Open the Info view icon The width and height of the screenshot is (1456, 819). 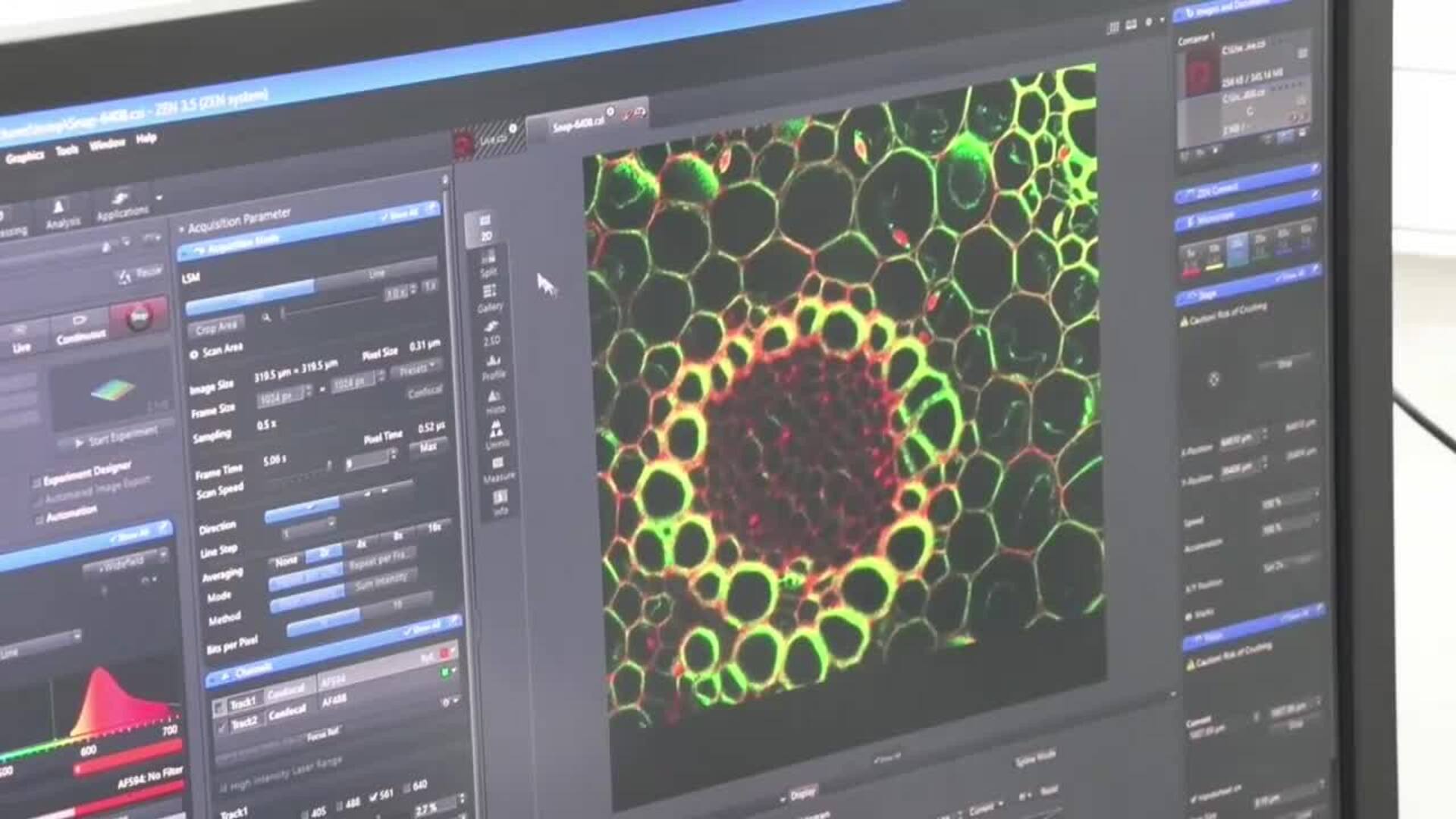pyautogui.click(x=500, y=502)
